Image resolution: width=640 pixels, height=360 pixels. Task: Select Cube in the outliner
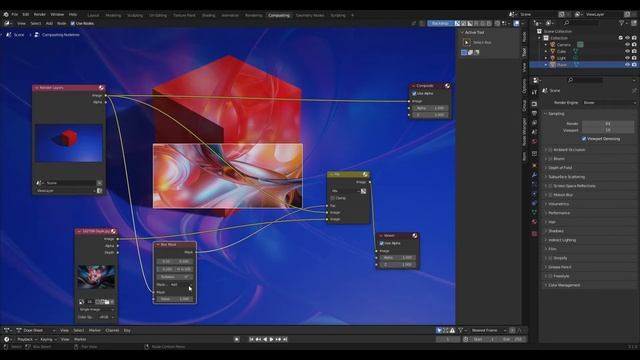pyautogui.click(x=562, y=51)
